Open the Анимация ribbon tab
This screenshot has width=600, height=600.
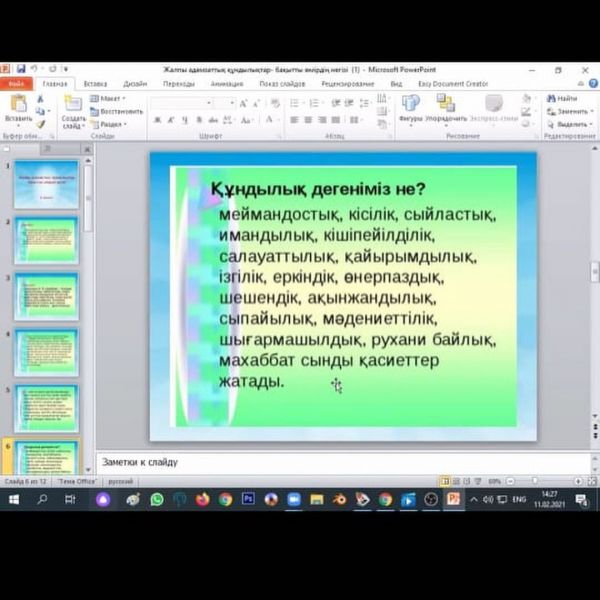pyautogui.click(x=226, y=84)
